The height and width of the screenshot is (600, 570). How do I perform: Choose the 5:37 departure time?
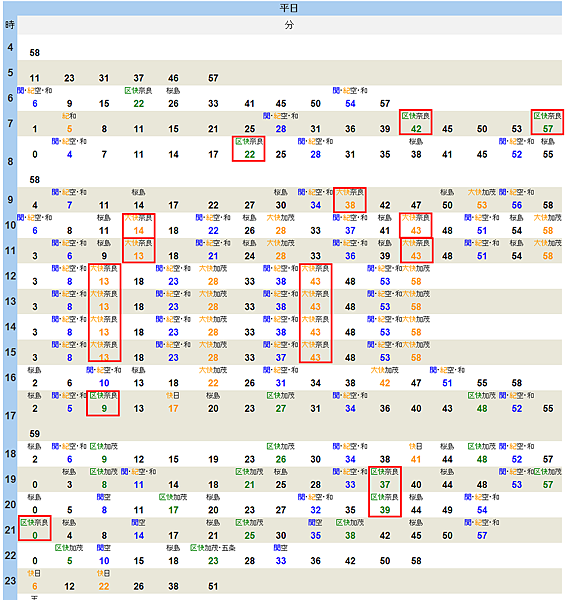[138, 78]
